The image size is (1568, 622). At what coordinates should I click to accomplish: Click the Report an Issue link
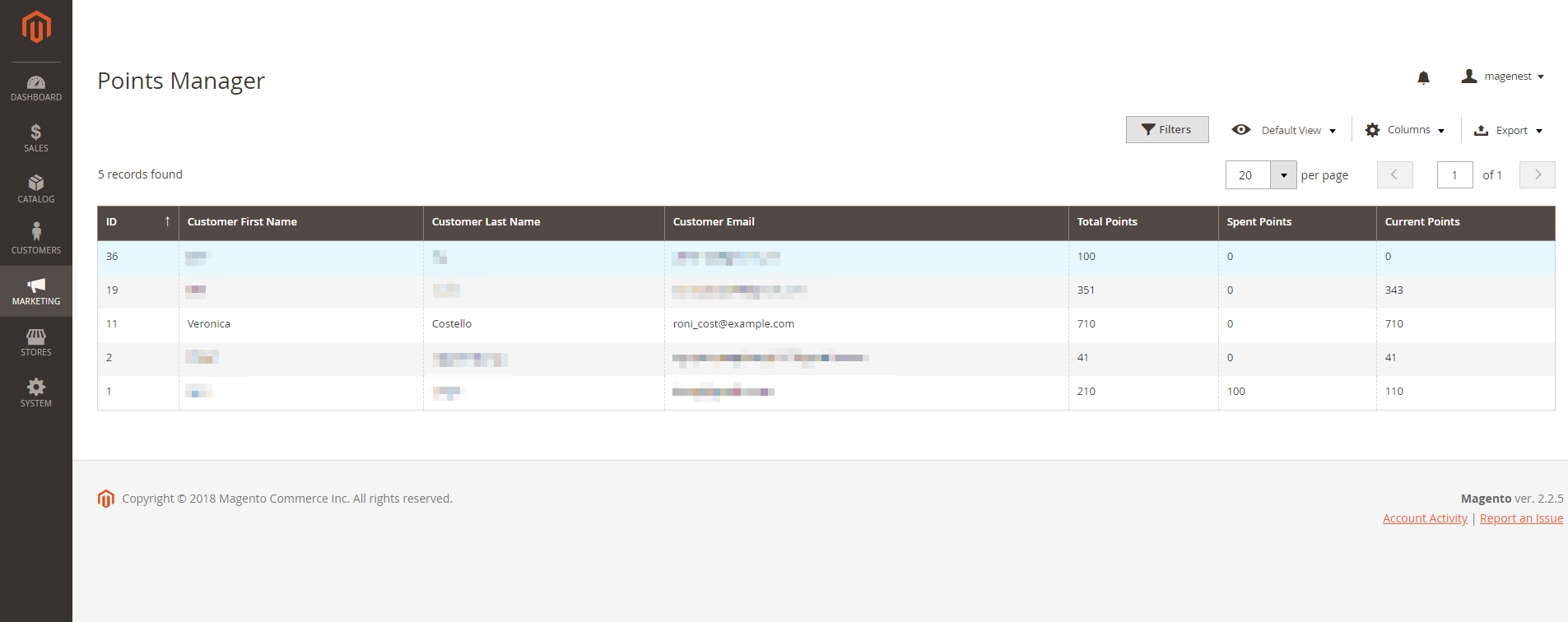coord(1521,518)
